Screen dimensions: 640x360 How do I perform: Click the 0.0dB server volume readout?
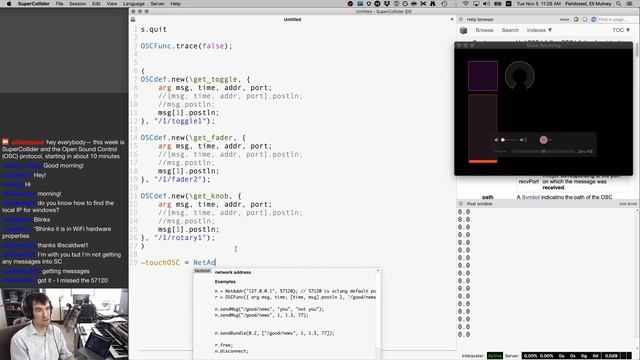click(x=611, y=356)
